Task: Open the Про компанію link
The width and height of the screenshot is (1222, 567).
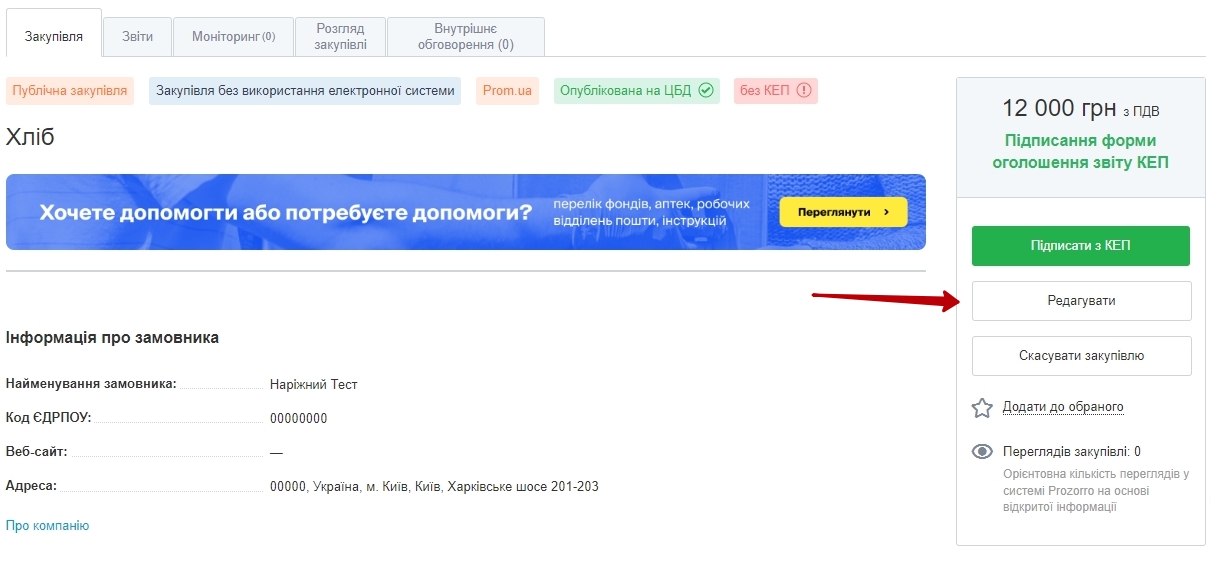Action: (x=47, y=526)
